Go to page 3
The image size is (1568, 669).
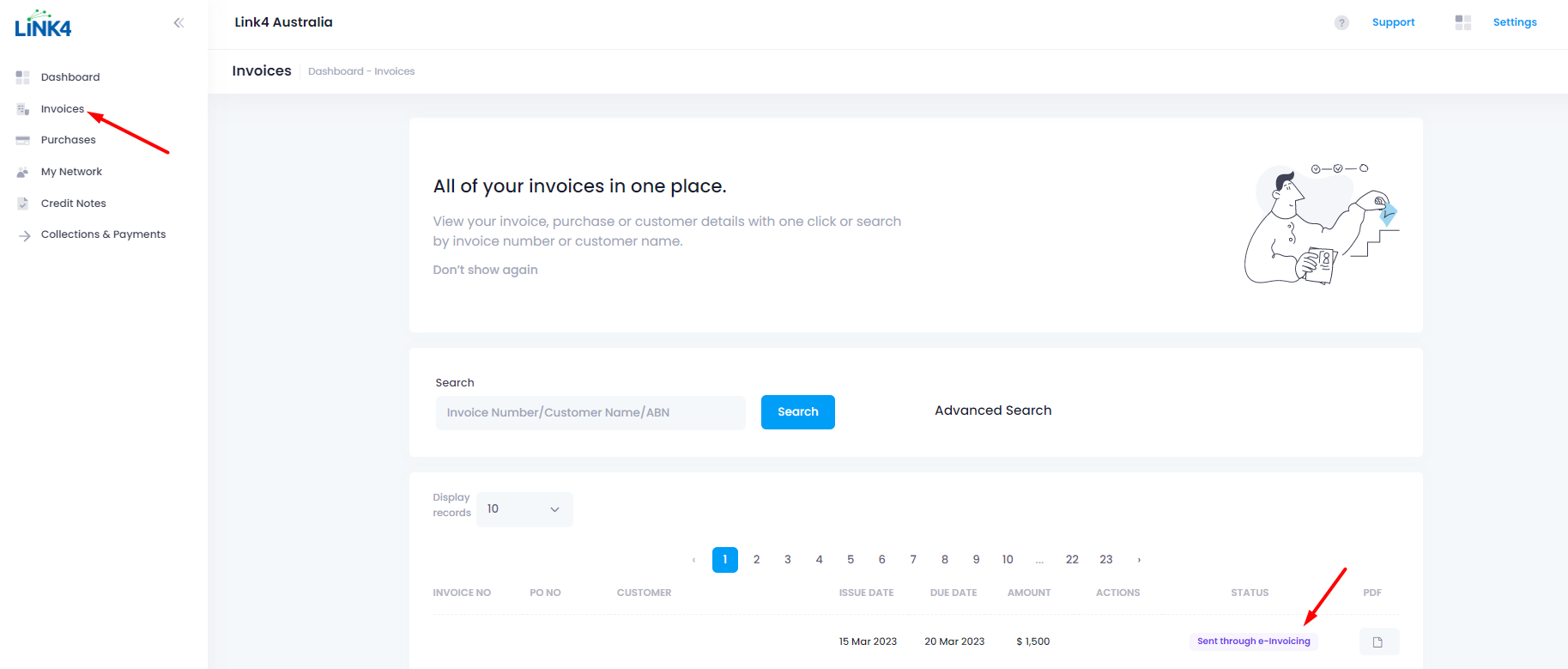(788, 560)
